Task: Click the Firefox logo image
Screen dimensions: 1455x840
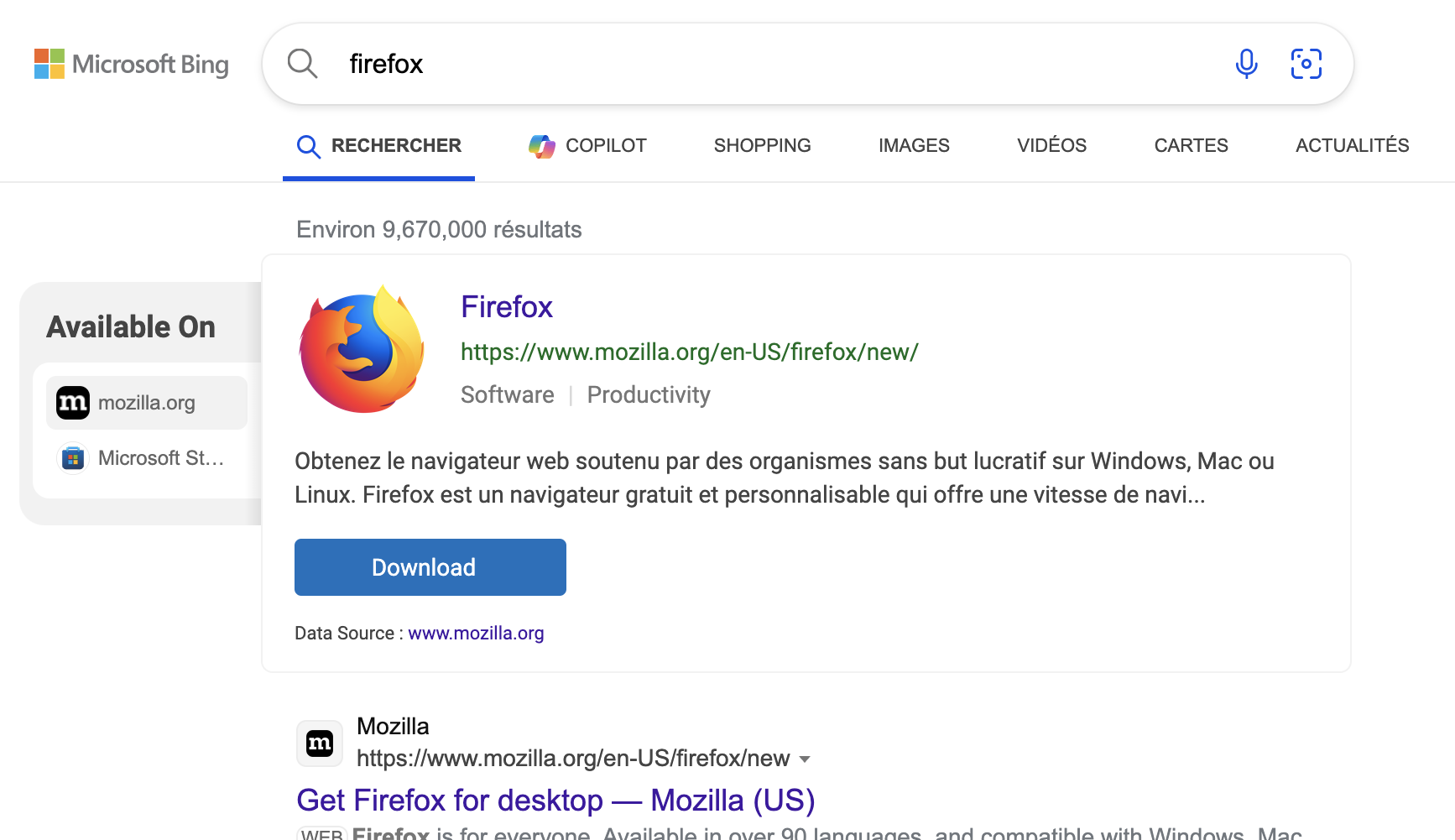Action: click(x=362, y=349)
